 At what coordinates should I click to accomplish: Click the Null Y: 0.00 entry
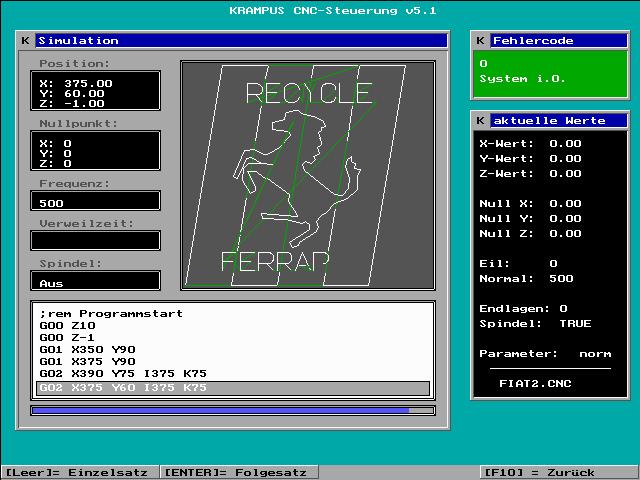pos(530,219)
